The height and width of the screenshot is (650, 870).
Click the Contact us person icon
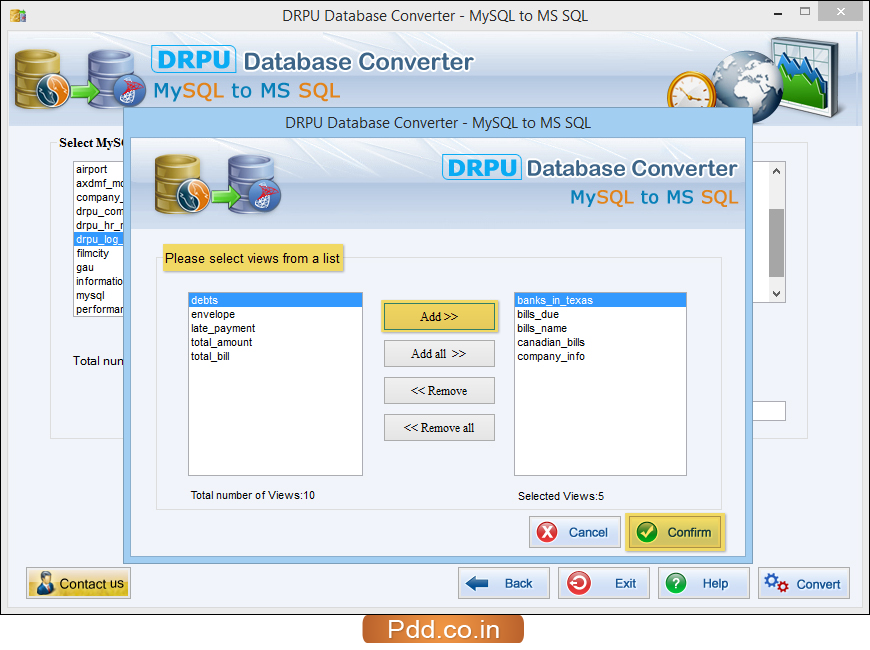[45, 583]
